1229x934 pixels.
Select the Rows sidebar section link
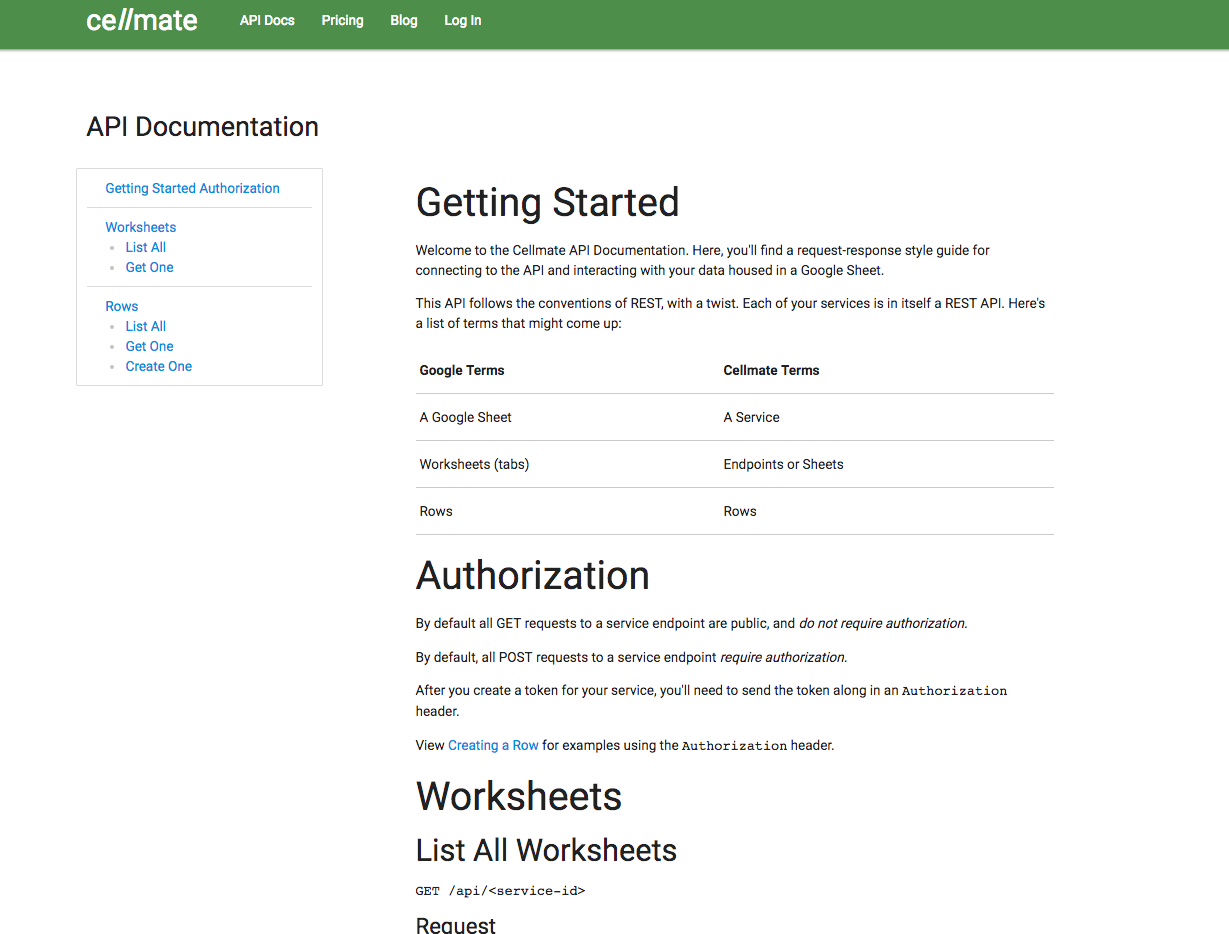click(122, 306)
